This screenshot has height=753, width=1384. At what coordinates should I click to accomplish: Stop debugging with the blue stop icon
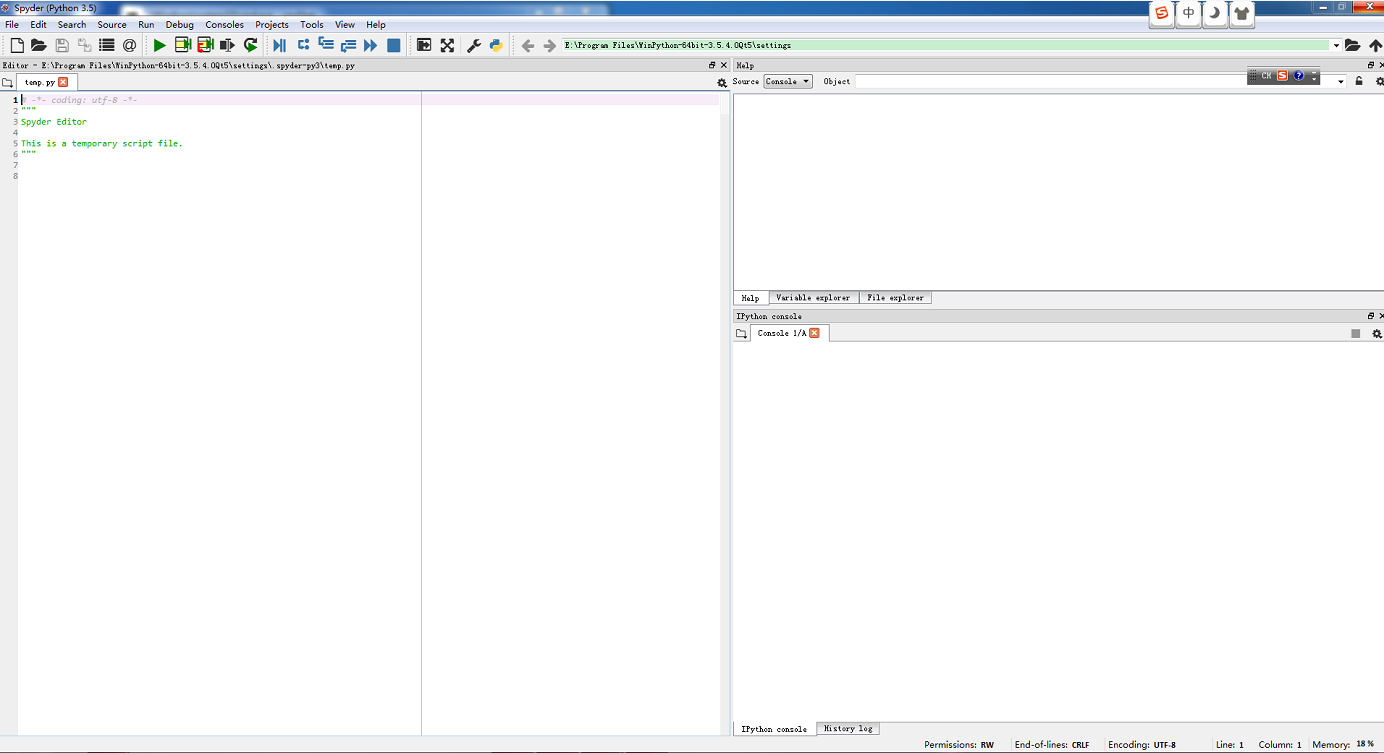coord(392,45)
